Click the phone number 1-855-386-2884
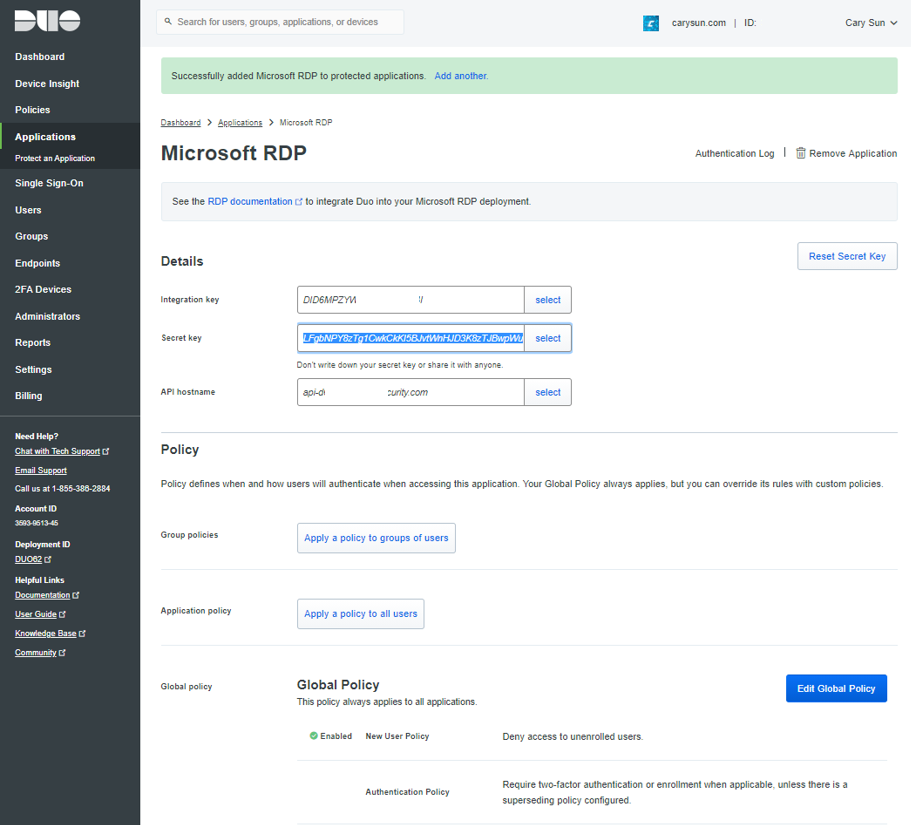This screenshot has height=825, width=911. (x=81, y=489)
